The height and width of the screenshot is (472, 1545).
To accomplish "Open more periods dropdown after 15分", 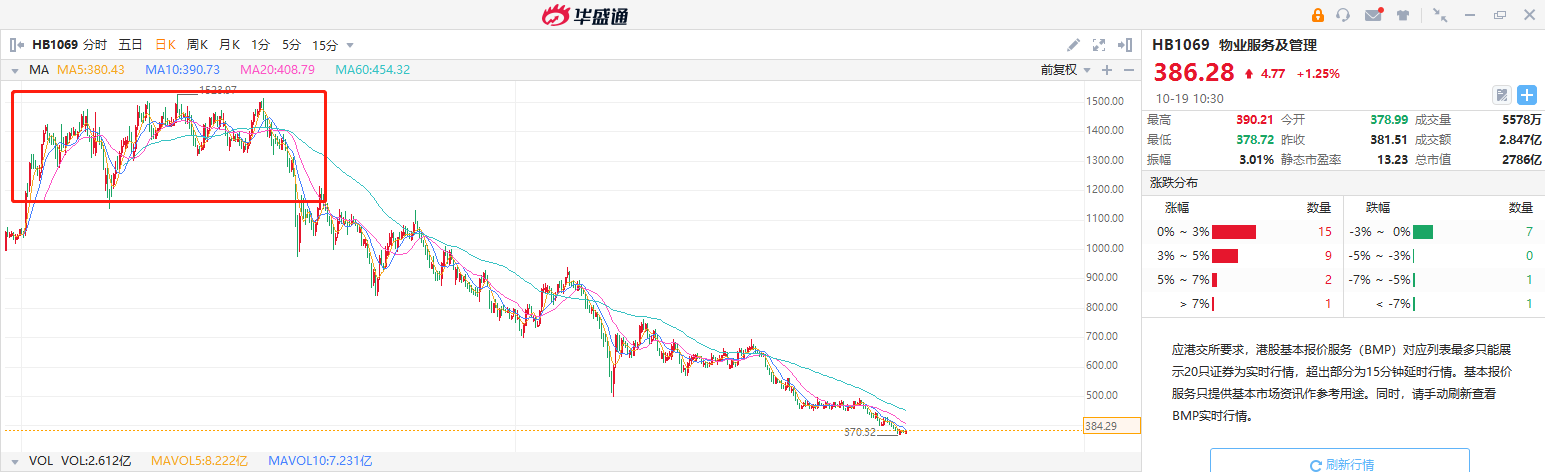I will click(350, 45).
